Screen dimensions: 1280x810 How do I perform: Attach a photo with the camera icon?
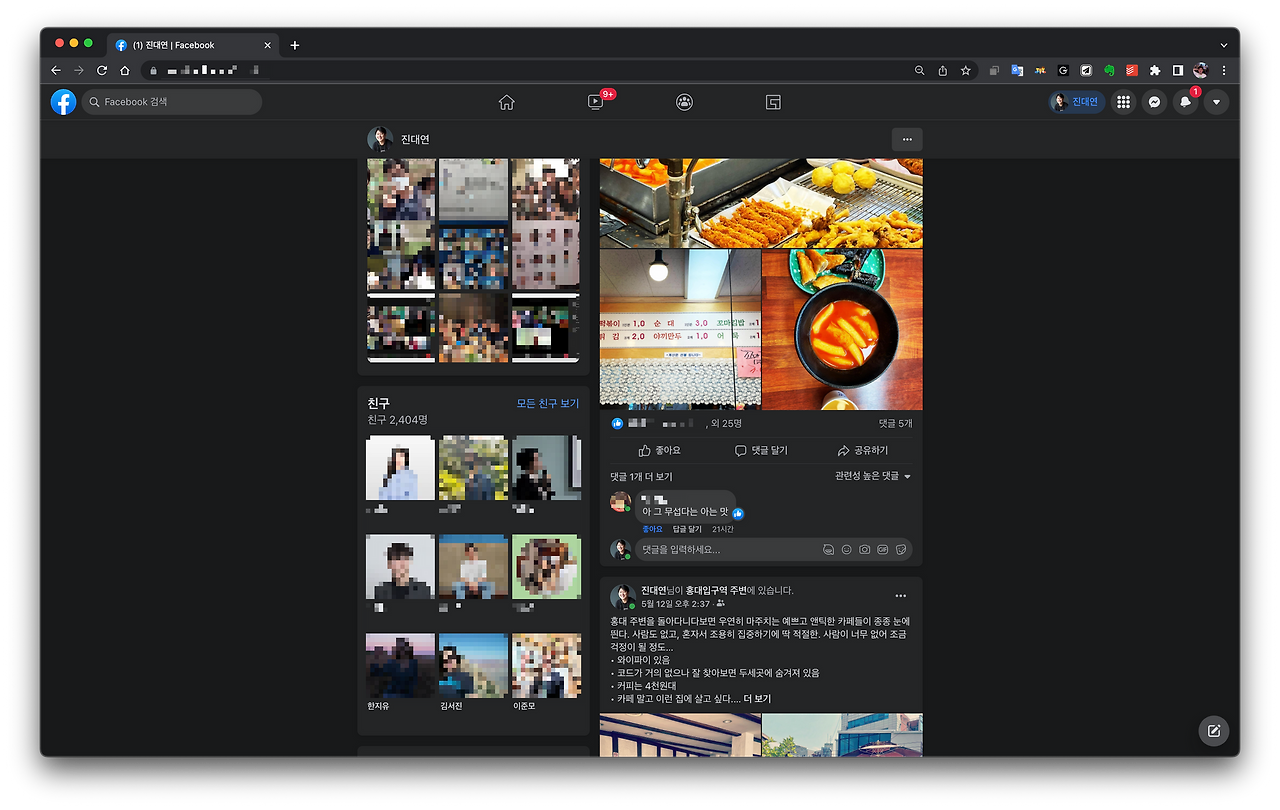coord(865,550)
